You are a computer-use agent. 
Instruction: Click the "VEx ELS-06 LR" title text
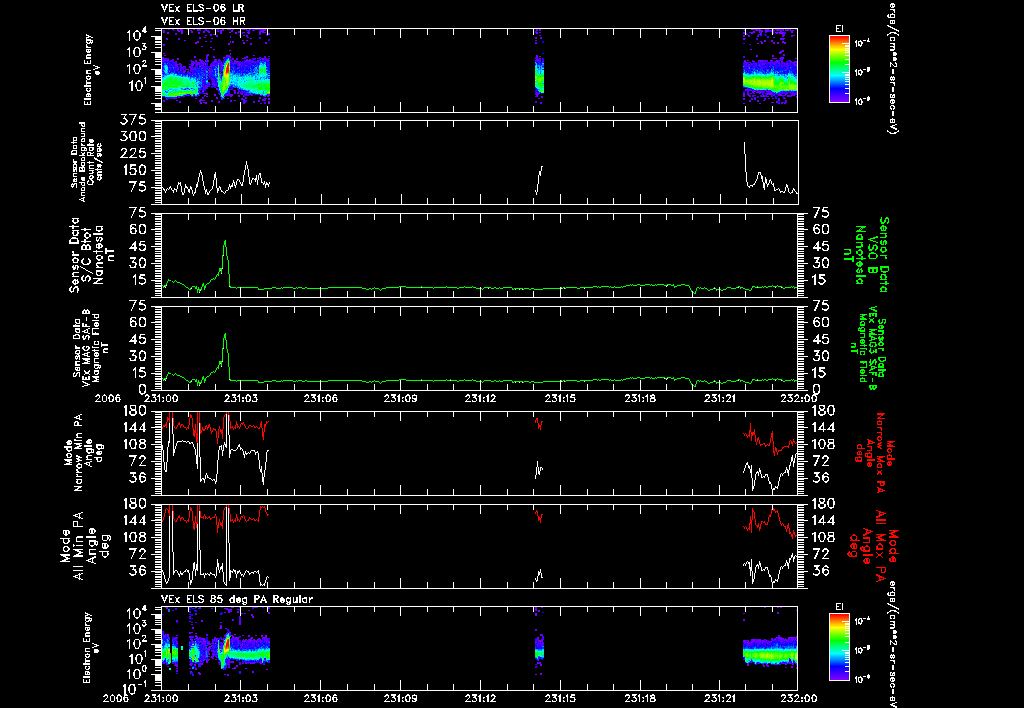coord(202,8)
